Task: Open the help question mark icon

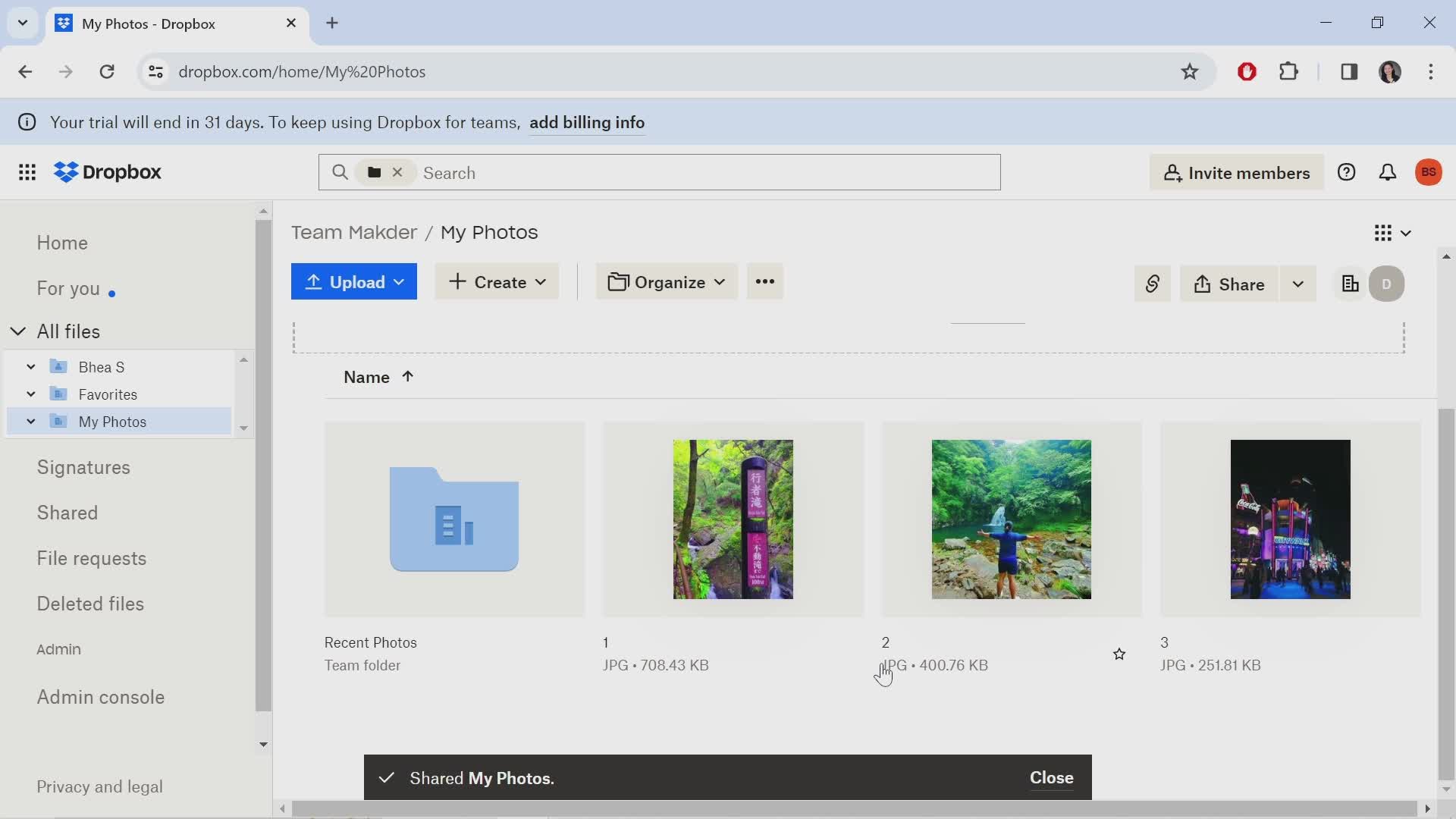Action: 1346,173
